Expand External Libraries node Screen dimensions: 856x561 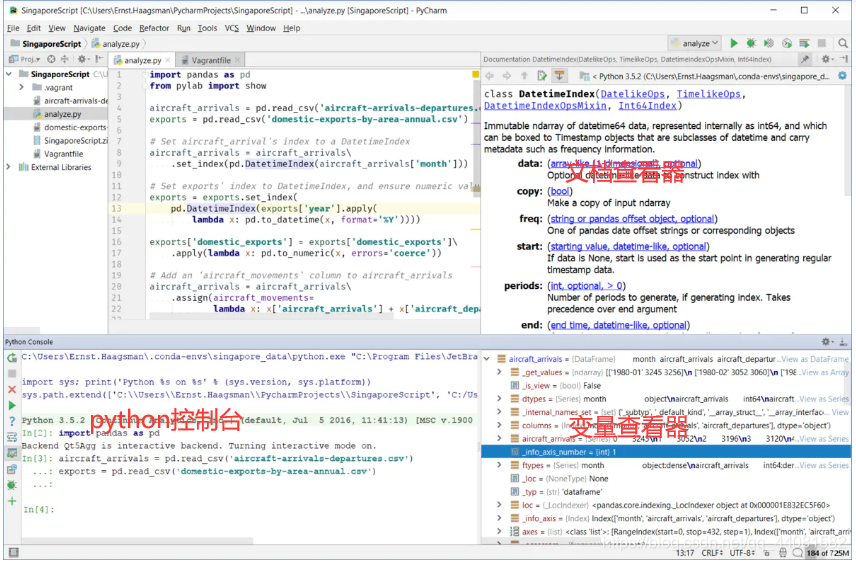click(9, 167)
